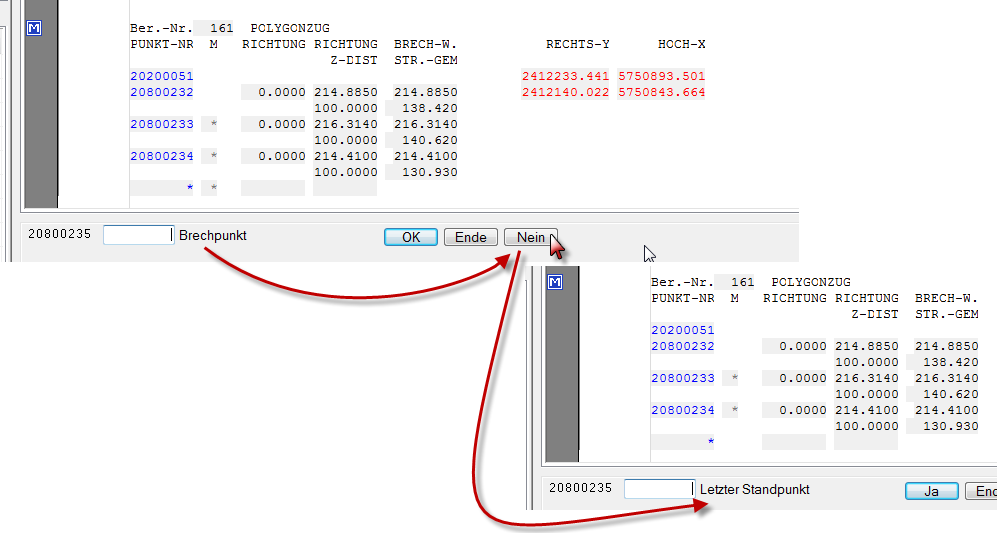The width and height of the screenshot is (997, 533).
Task: Click the blue M icon in the Letzter Standpunkt panel
Action: pyautogui.click(x=555, y=283)
